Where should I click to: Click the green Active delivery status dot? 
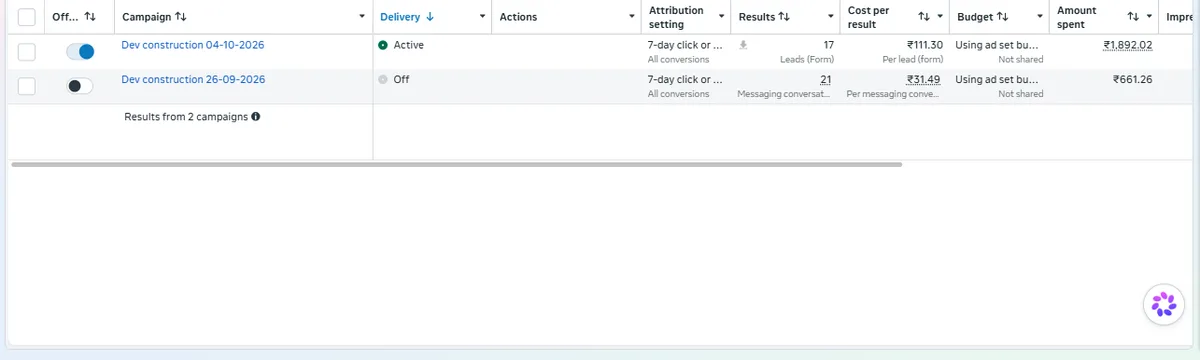tap(383, 45)
